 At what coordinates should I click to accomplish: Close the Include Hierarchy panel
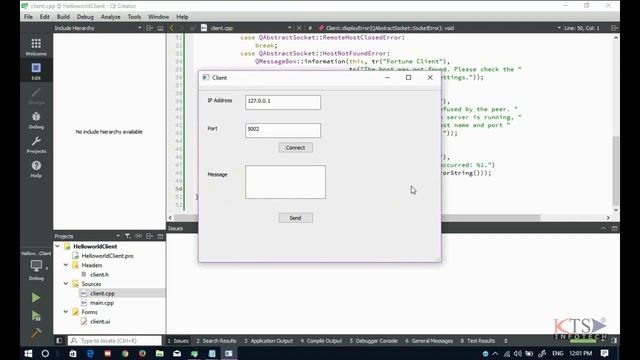pos(160,28)
